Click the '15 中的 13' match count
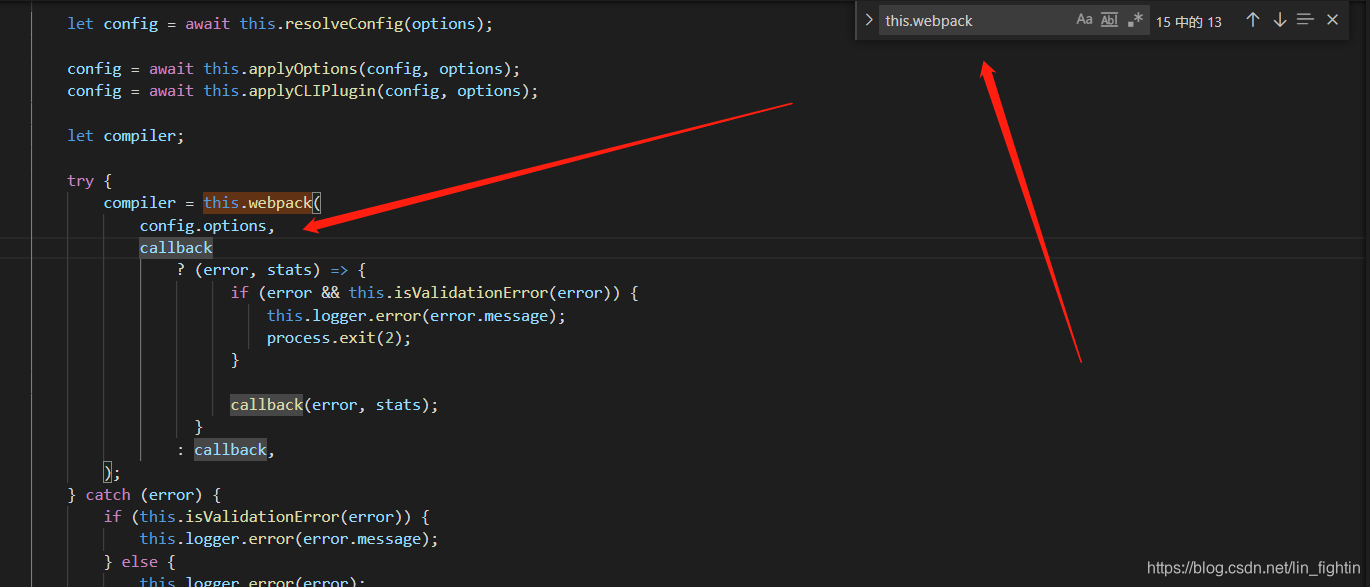 click(x=1189, y=21)
